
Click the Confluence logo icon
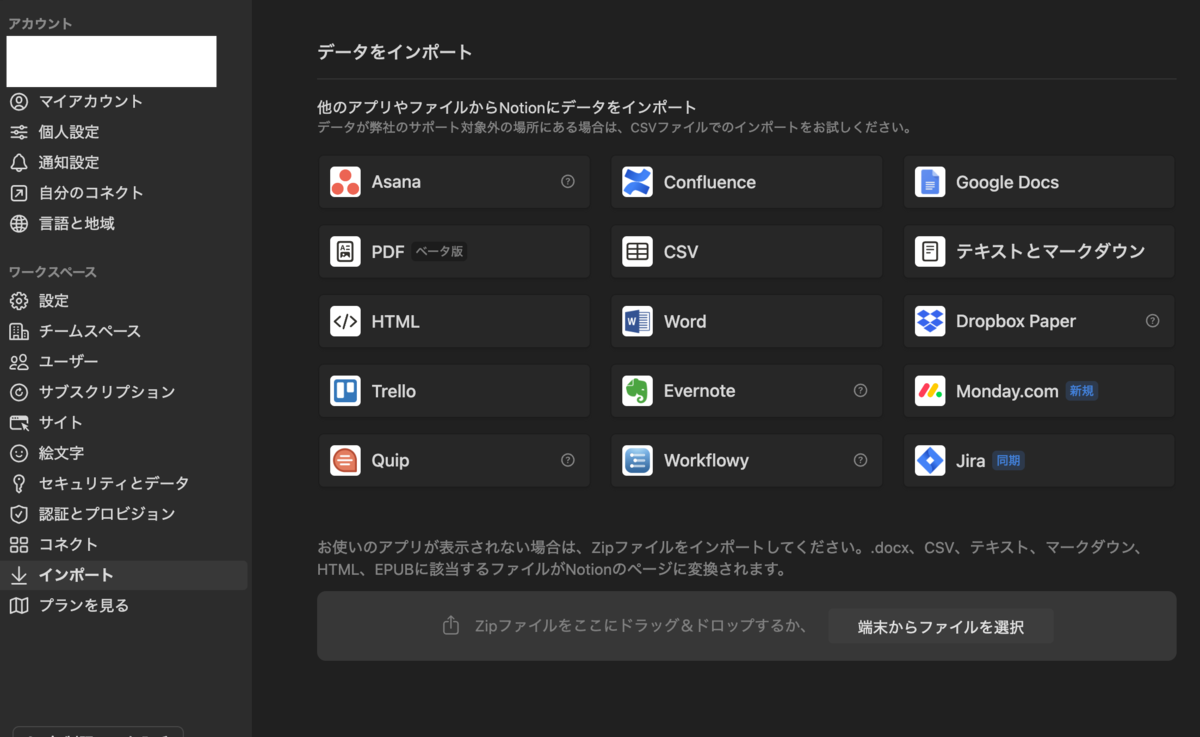pos(637,182)
